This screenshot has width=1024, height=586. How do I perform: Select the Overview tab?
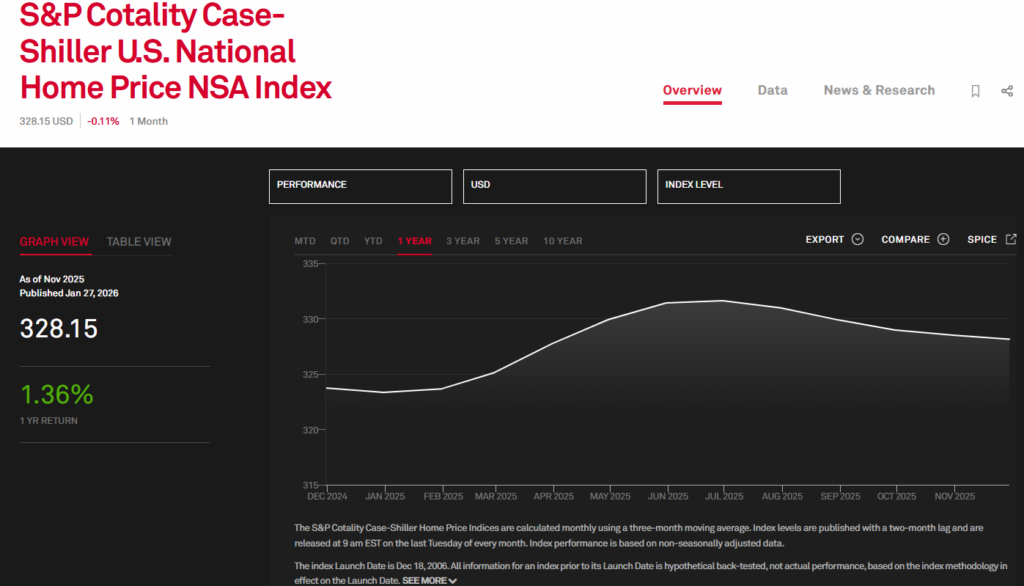pos(692,90)
